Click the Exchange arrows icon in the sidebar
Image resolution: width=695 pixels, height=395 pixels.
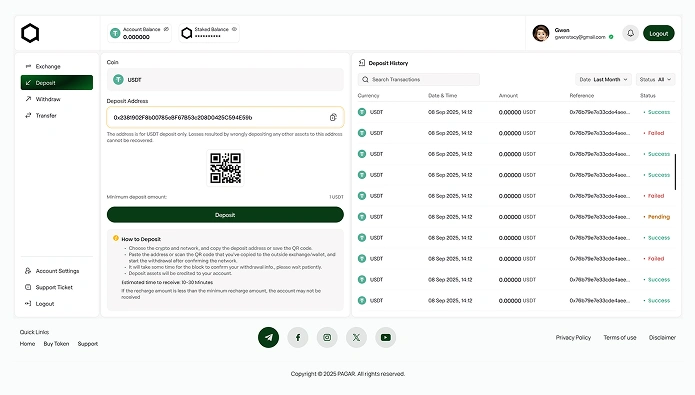coord(28,66)
